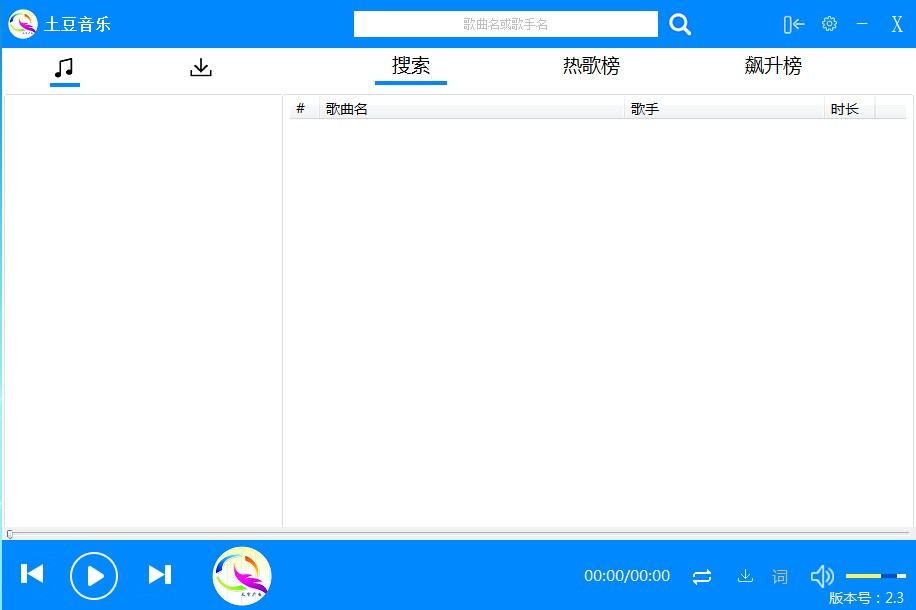Adjust the volume slider
Image resolution: width=916 pixels, height=610 pixels.
pyautogui.click(x=874, y=576)
